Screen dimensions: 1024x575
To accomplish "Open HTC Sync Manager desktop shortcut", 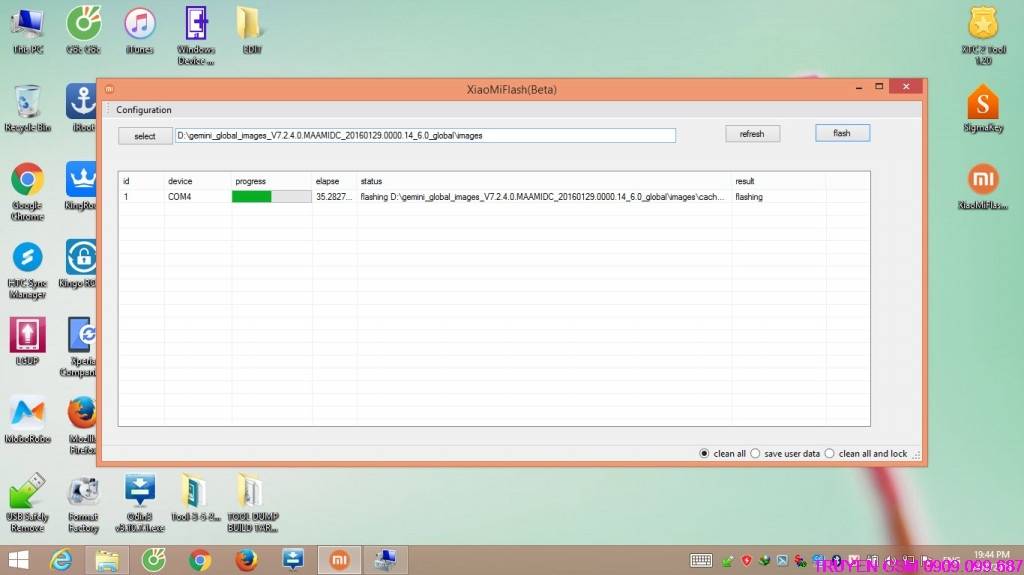I will (27, 270).
